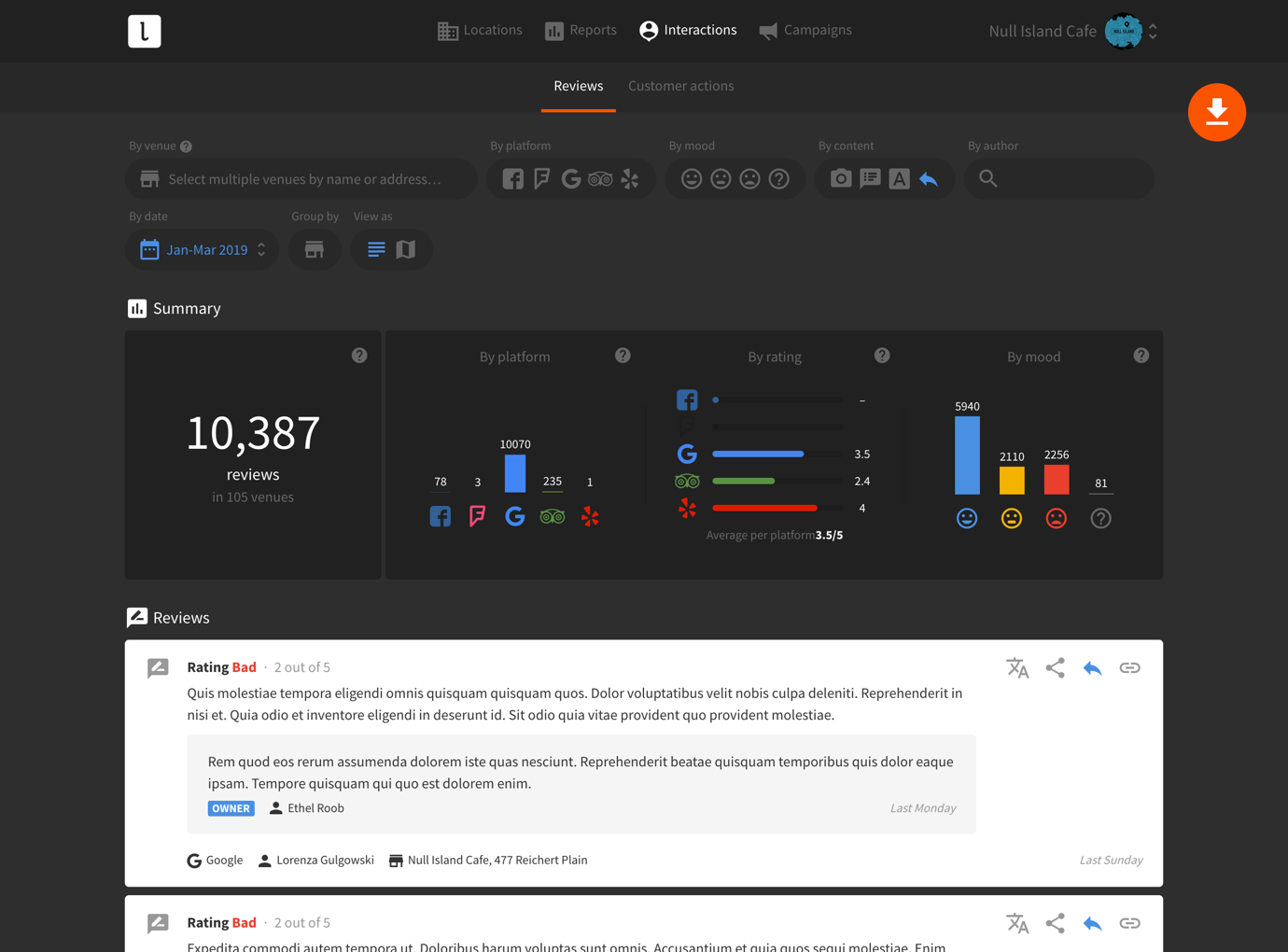
Task: Open the Jan-Mar 2019 date selector
Action: [203, 250]
